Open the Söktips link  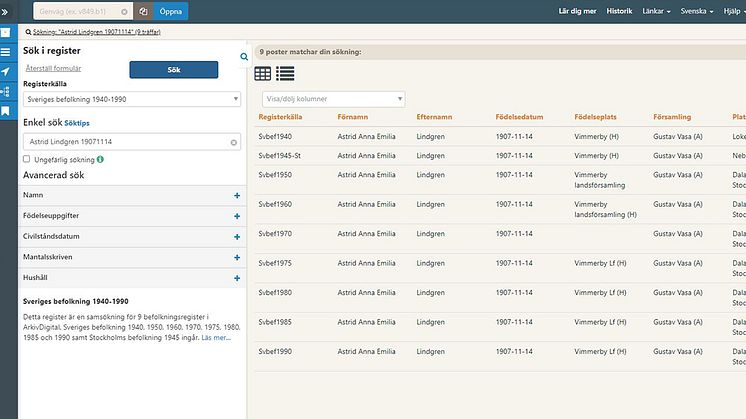[77, 123]
